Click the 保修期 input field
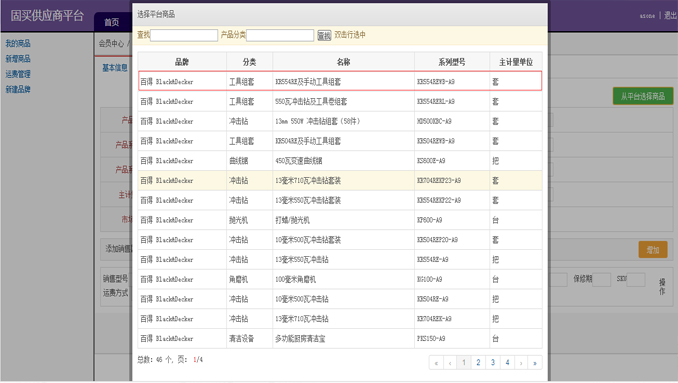This screenshot has height=383, width=678. [601, 280]
